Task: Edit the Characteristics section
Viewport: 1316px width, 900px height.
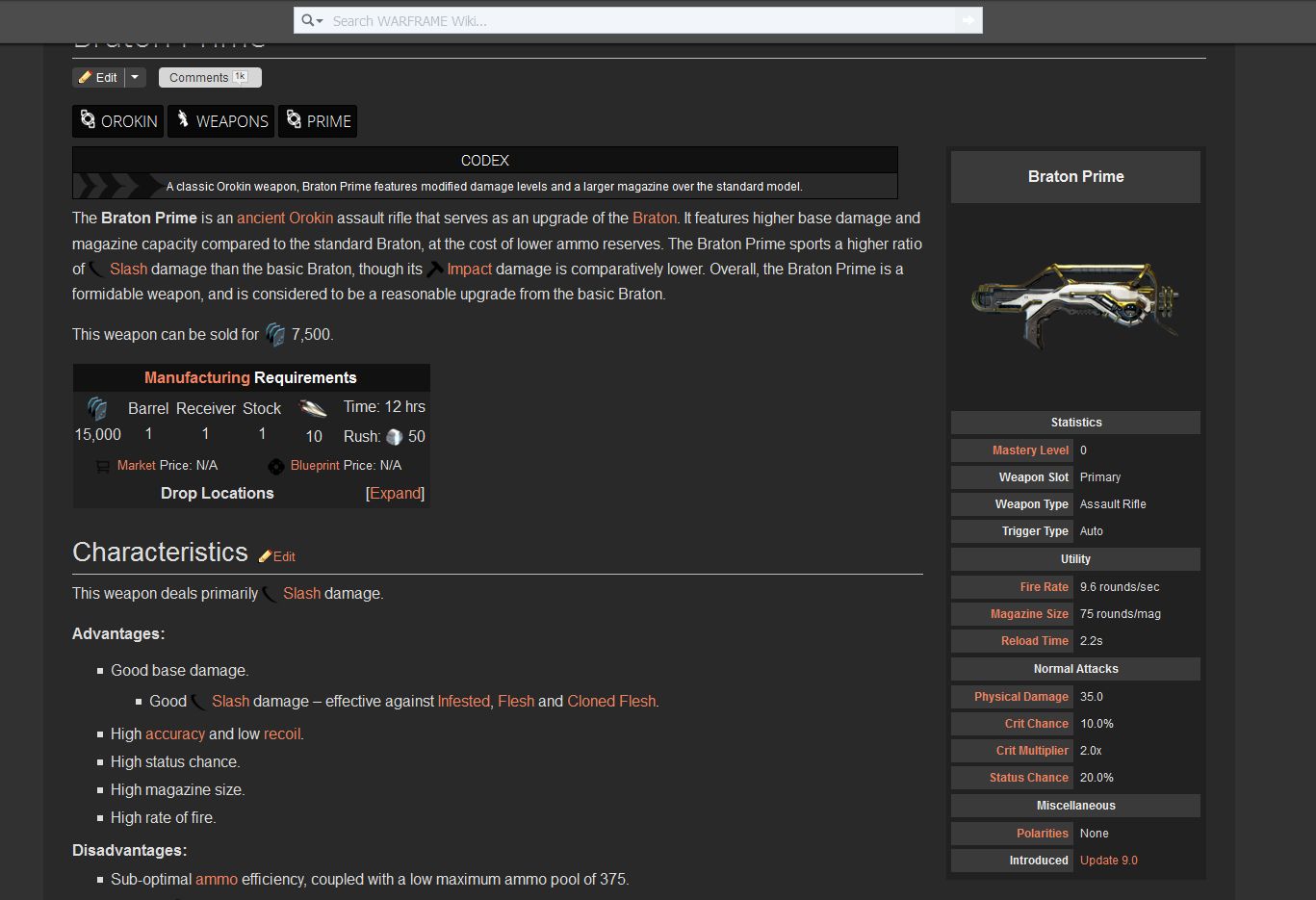Action: [284, 556]
